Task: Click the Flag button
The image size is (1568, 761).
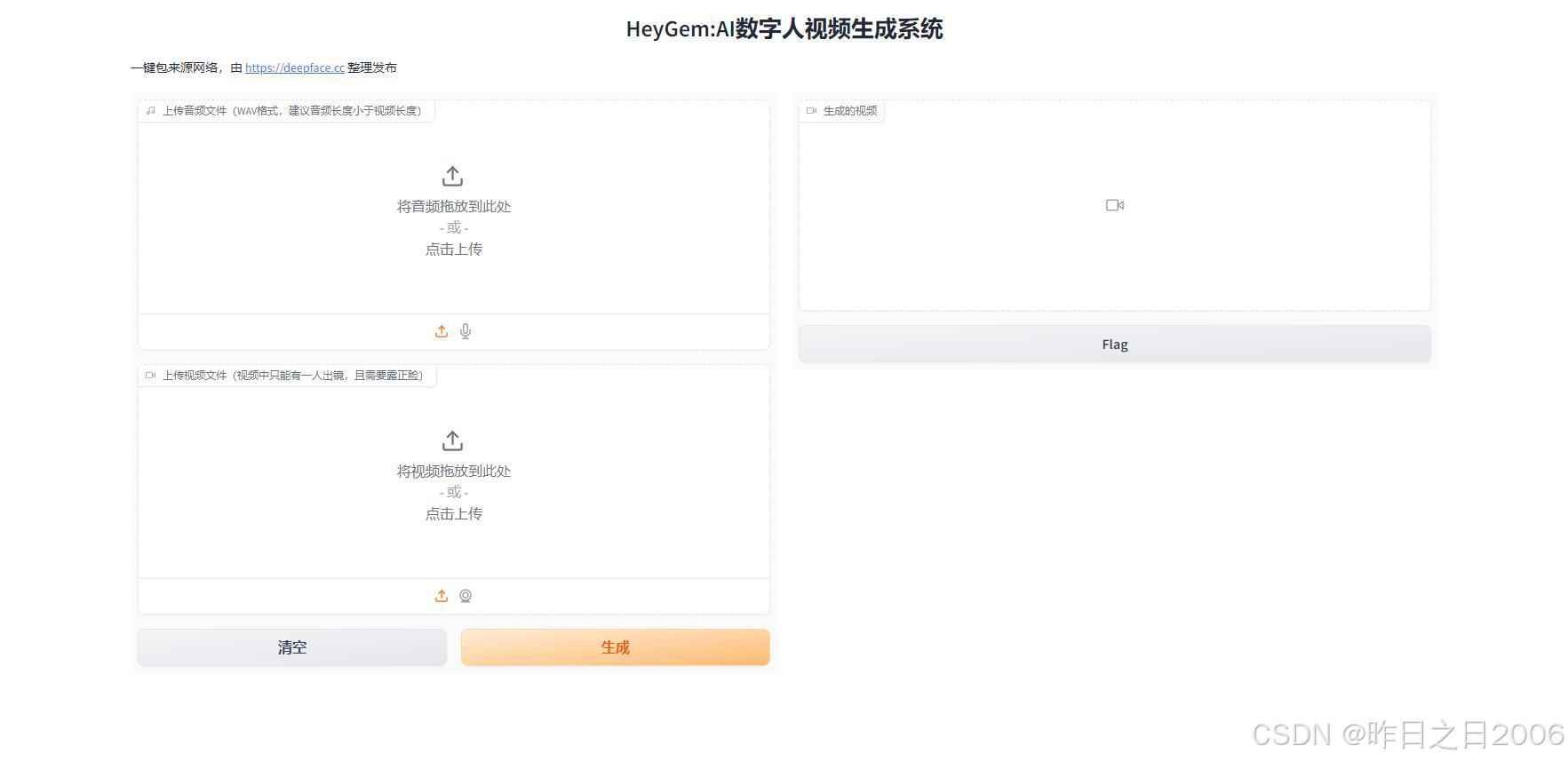Action: coord(1115,345)
